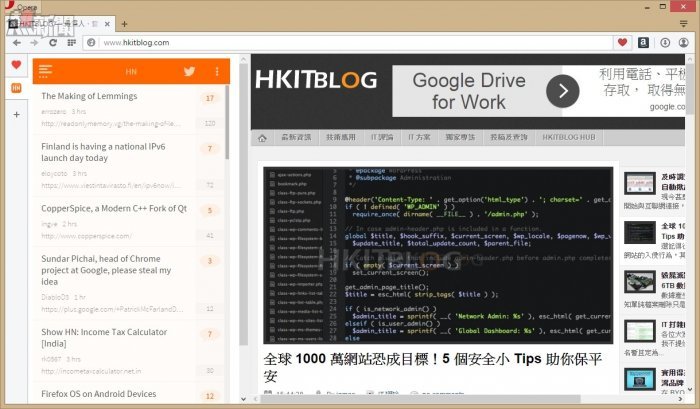Open the Speed Dial grid icon
This screenshot has width=700, height=409.
tap(71, 42)
